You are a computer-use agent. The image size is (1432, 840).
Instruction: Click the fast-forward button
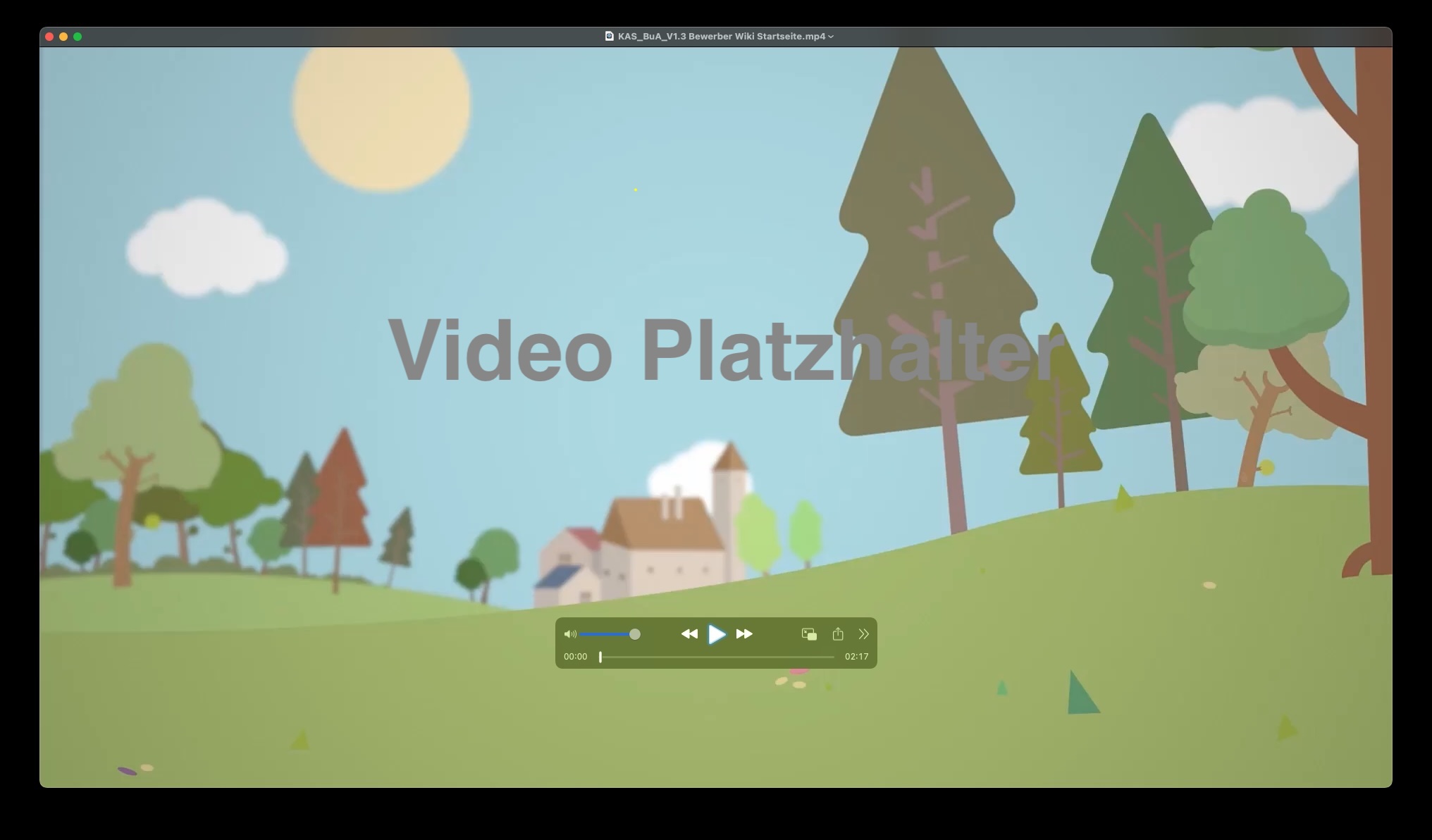point(744,634)
